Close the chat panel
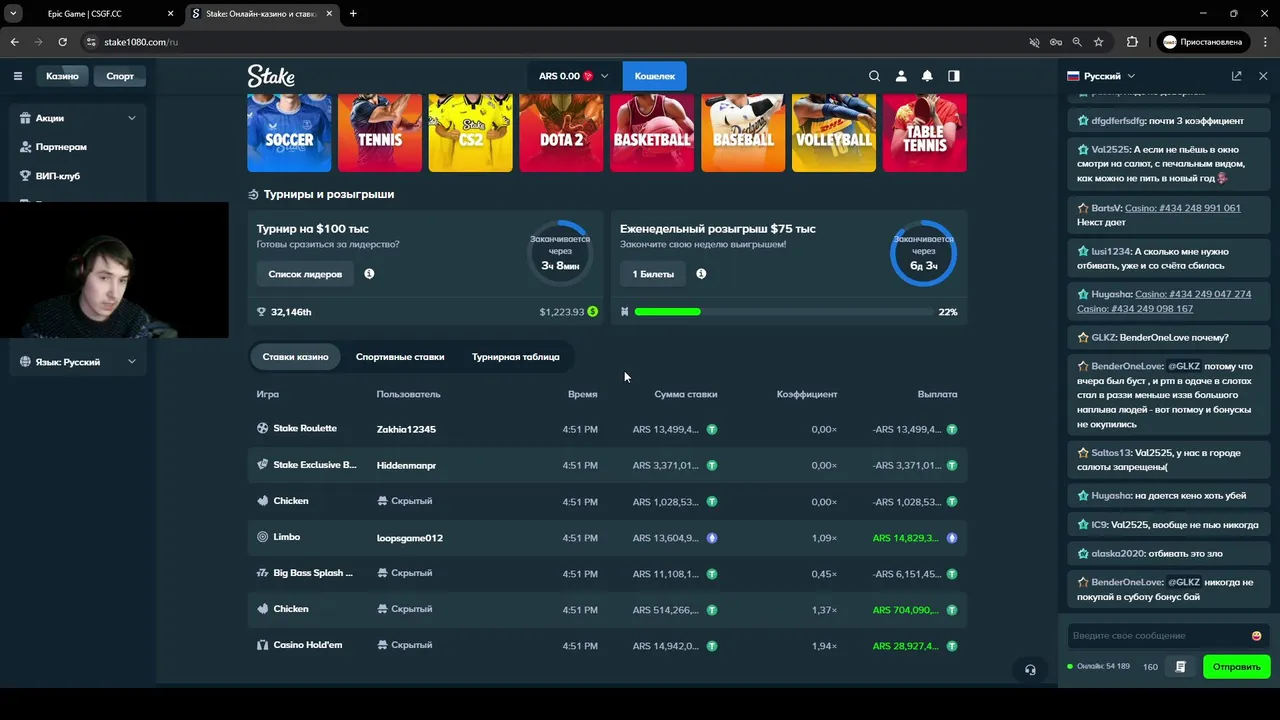The image size is (1280, 720). (x=1263, y=76)
